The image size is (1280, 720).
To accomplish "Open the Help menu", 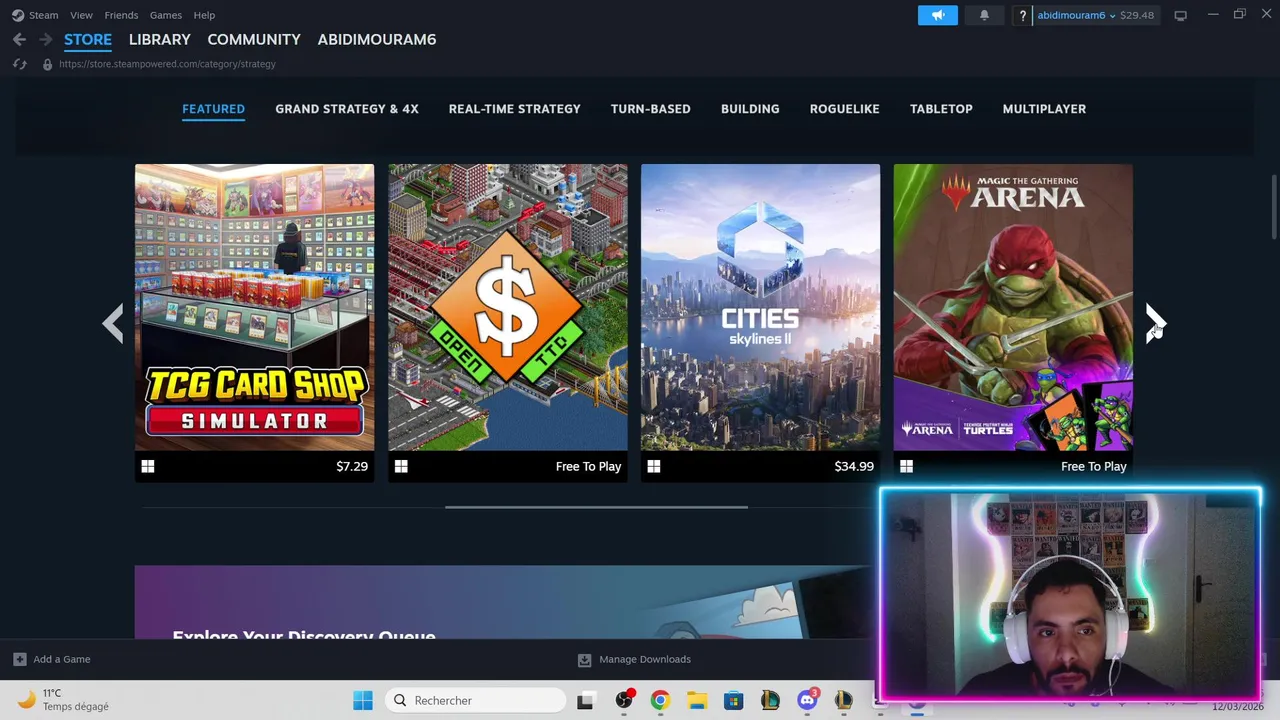I will (x=204, y=15).
